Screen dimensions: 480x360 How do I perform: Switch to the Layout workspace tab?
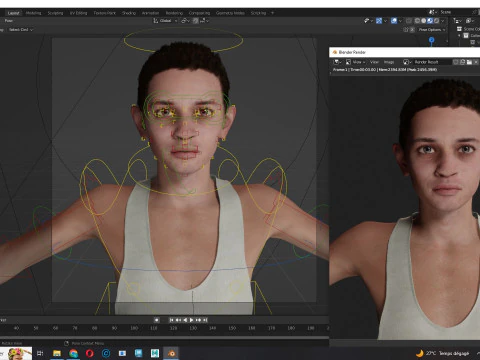pos(13,13)
